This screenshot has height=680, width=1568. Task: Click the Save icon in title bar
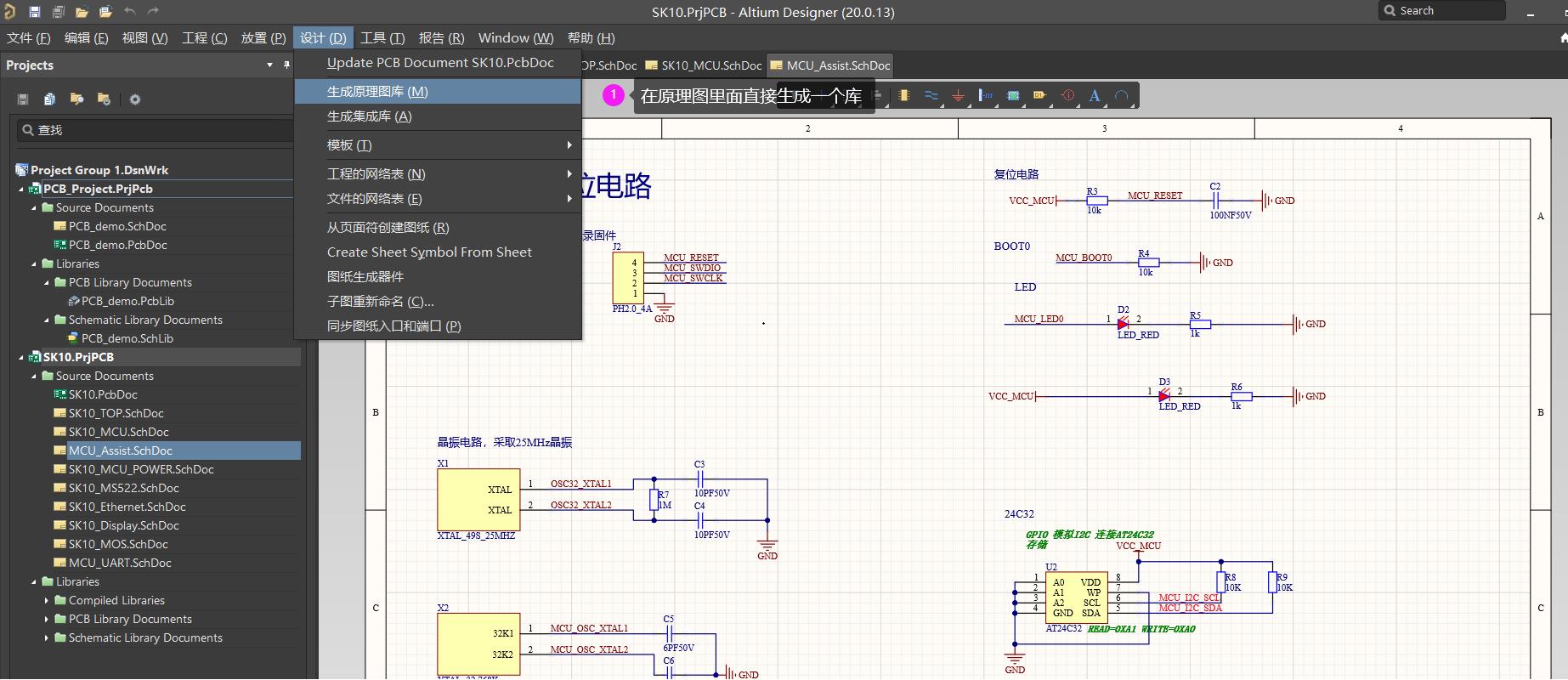34,12
